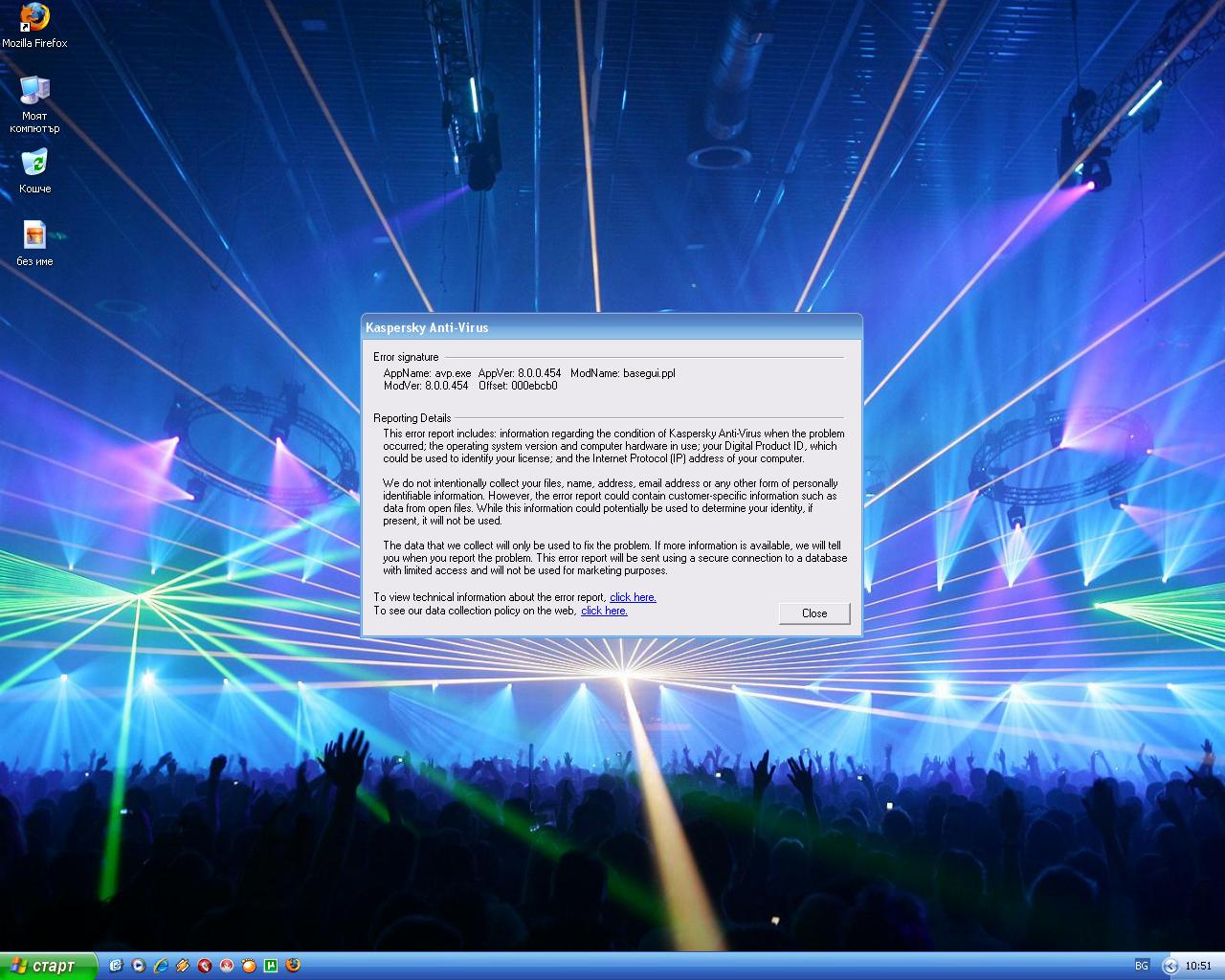Open the technical information 'click here' link
Image resolution: width=1225 pixels, height=980 pixels.
click(633, 597)
